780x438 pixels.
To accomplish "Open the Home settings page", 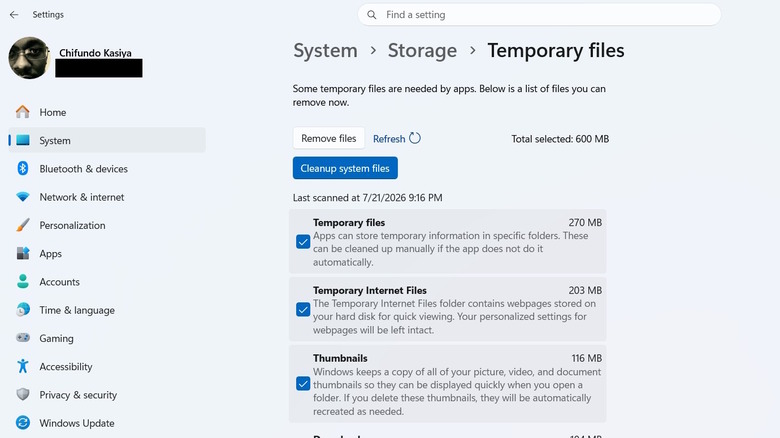I will coord(107,112).
